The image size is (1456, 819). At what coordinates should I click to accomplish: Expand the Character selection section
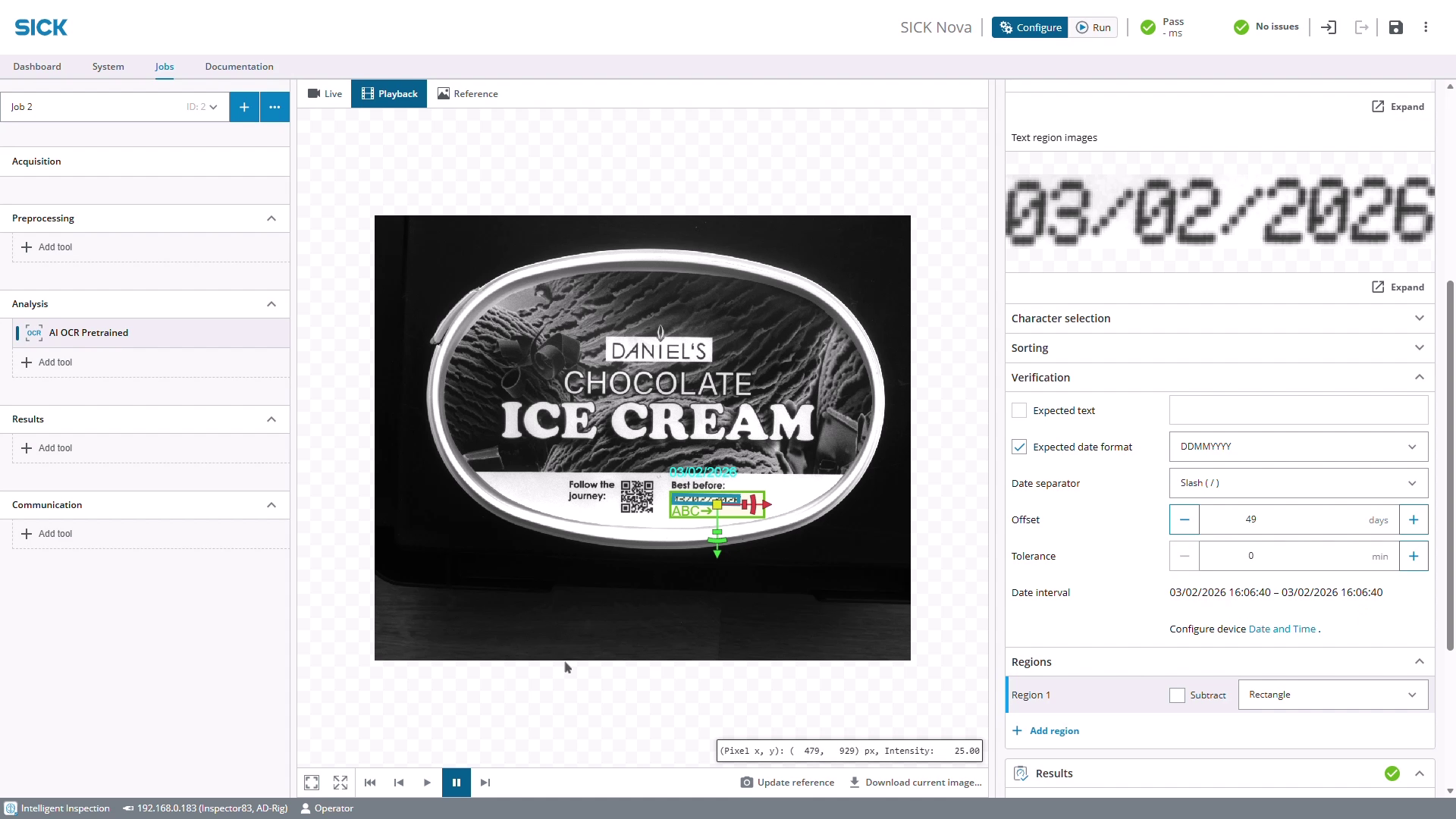[1219, 318]
